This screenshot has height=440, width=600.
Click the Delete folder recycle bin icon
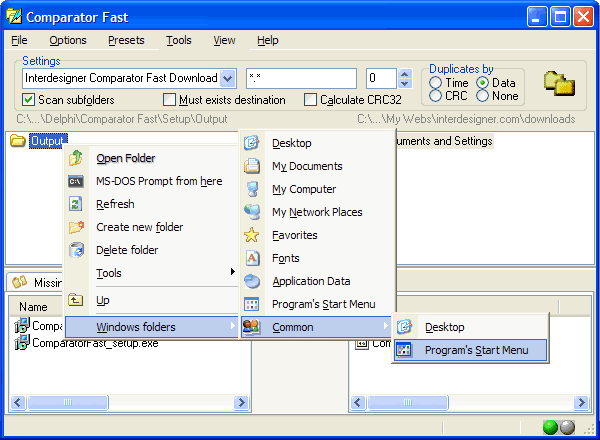(76, 250)
